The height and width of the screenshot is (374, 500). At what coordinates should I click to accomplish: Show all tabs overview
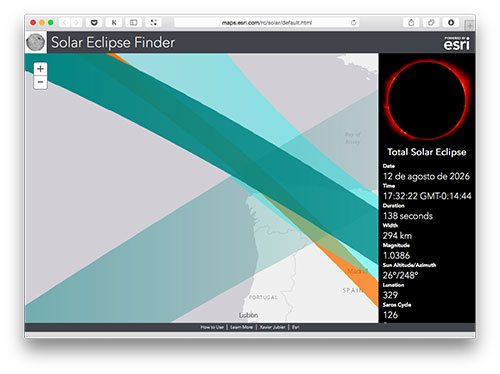[x=431, y=23]
